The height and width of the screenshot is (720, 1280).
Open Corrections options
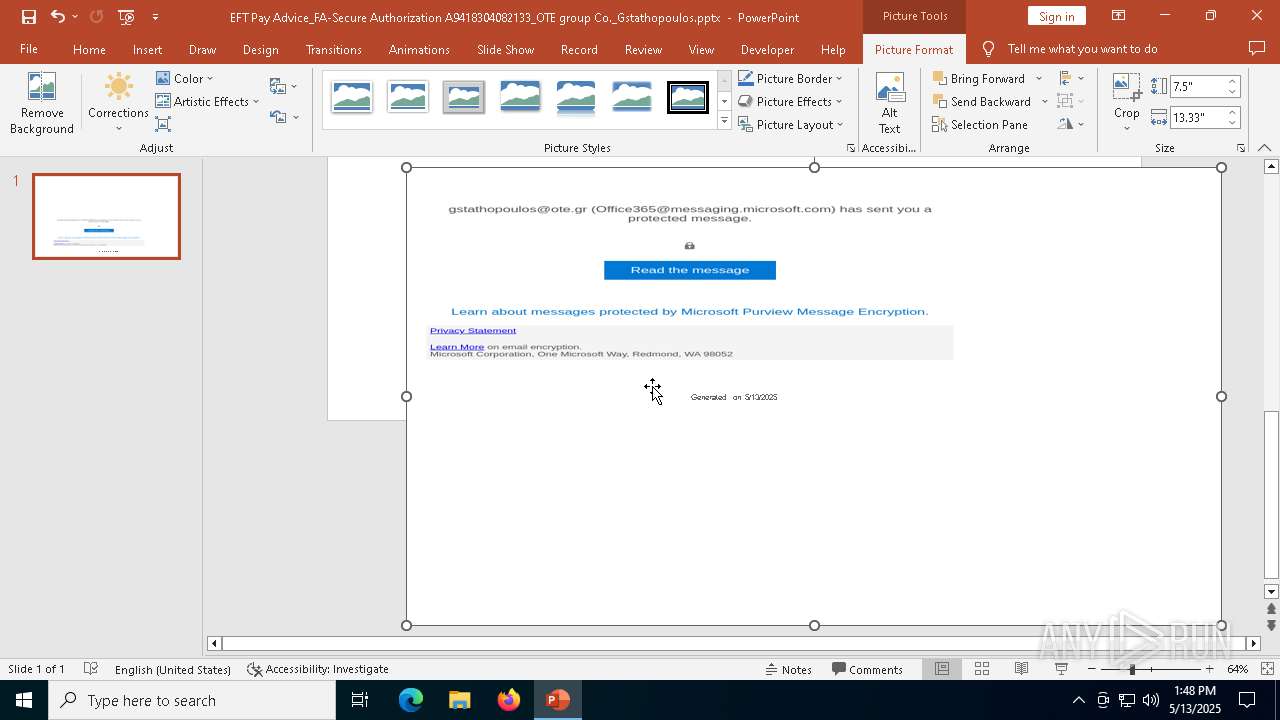click(118, 103)
